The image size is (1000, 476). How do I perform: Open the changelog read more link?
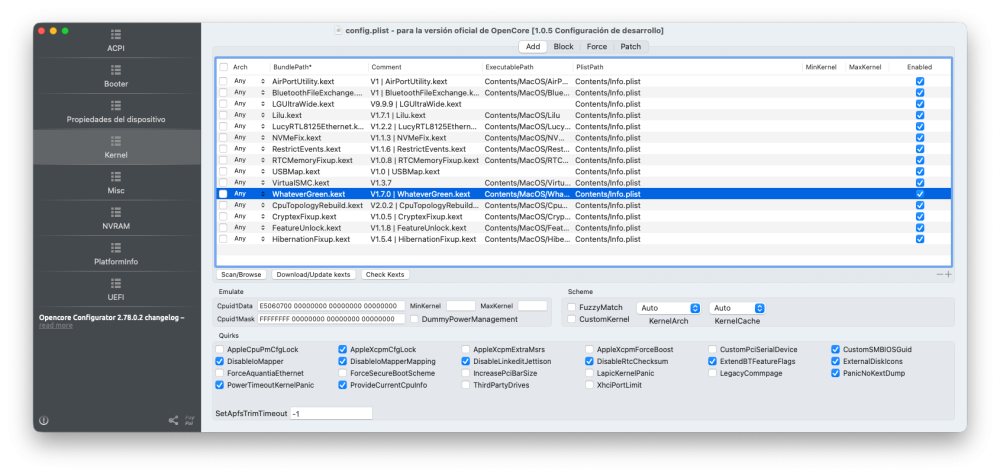pos(55,325)
